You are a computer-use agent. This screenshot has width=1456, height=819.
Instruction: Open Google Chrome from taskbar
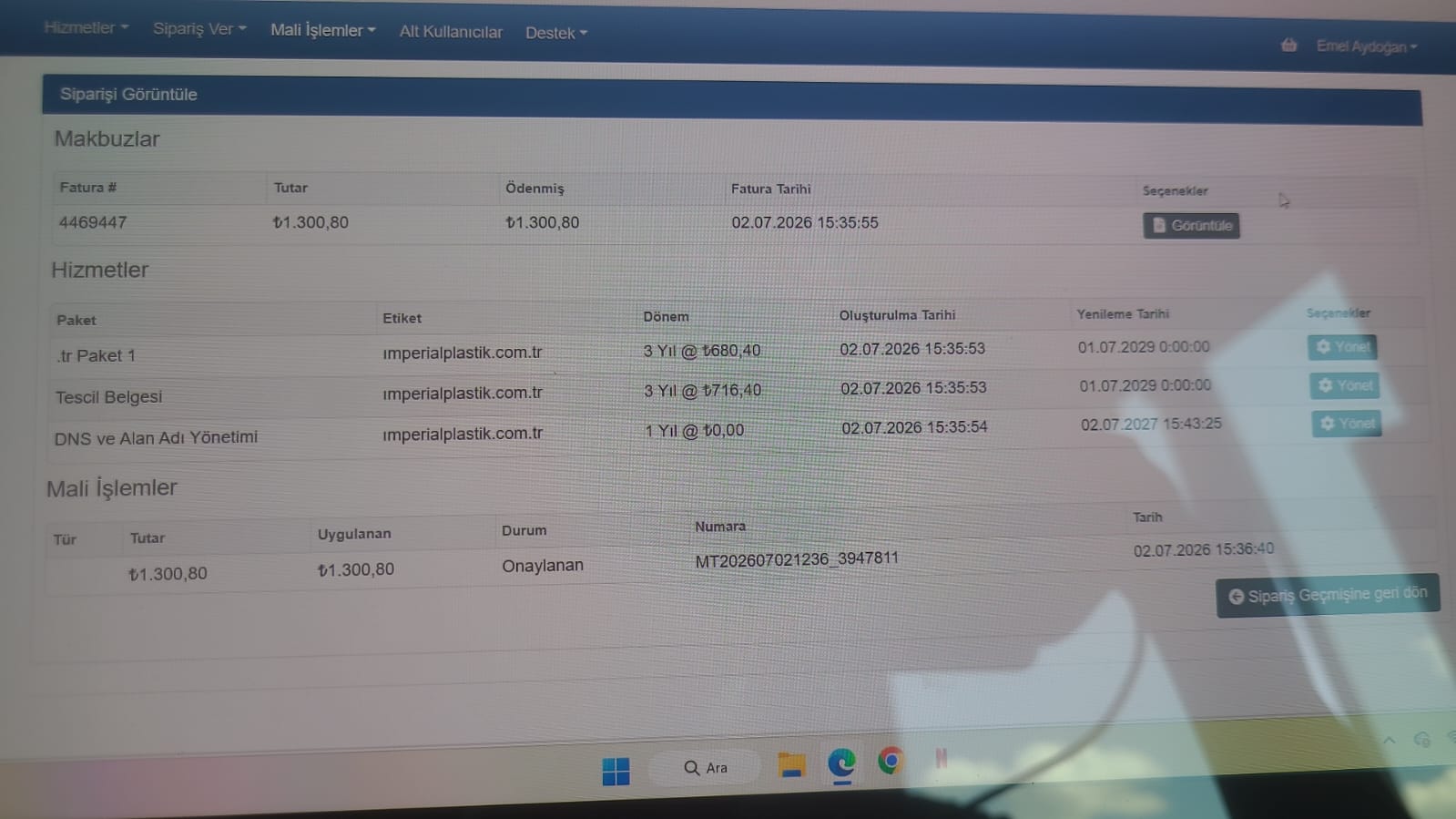coord(891,760)
